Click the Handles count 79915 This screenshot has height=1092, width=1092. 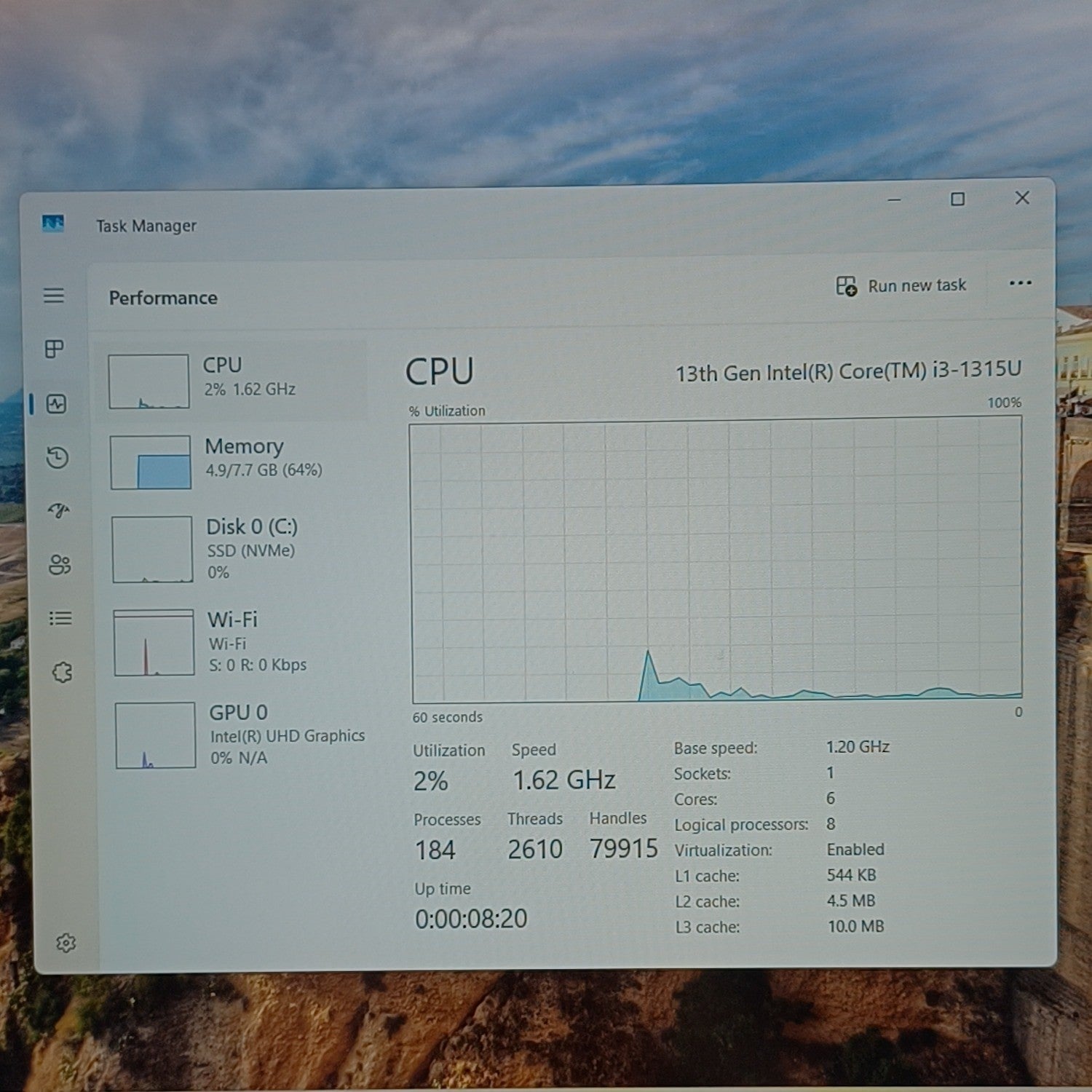coord(624,849)
